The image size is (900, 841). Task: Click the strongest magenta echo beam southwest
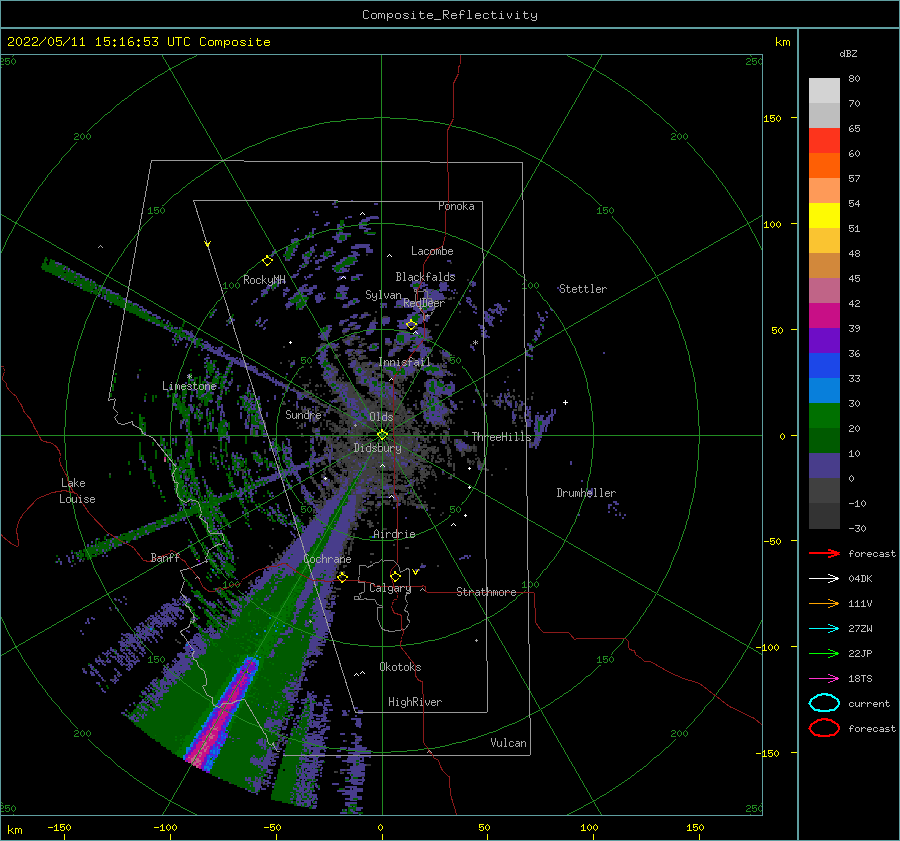[223, 716]
